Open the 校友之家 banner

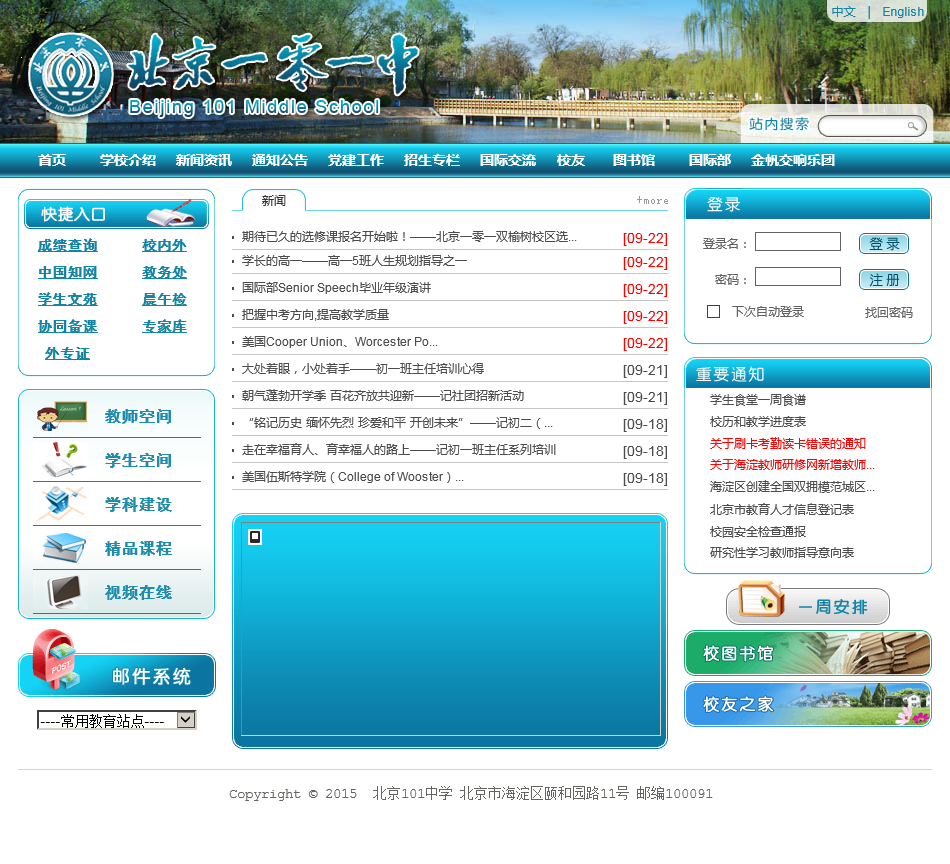[x=808, y=704]
